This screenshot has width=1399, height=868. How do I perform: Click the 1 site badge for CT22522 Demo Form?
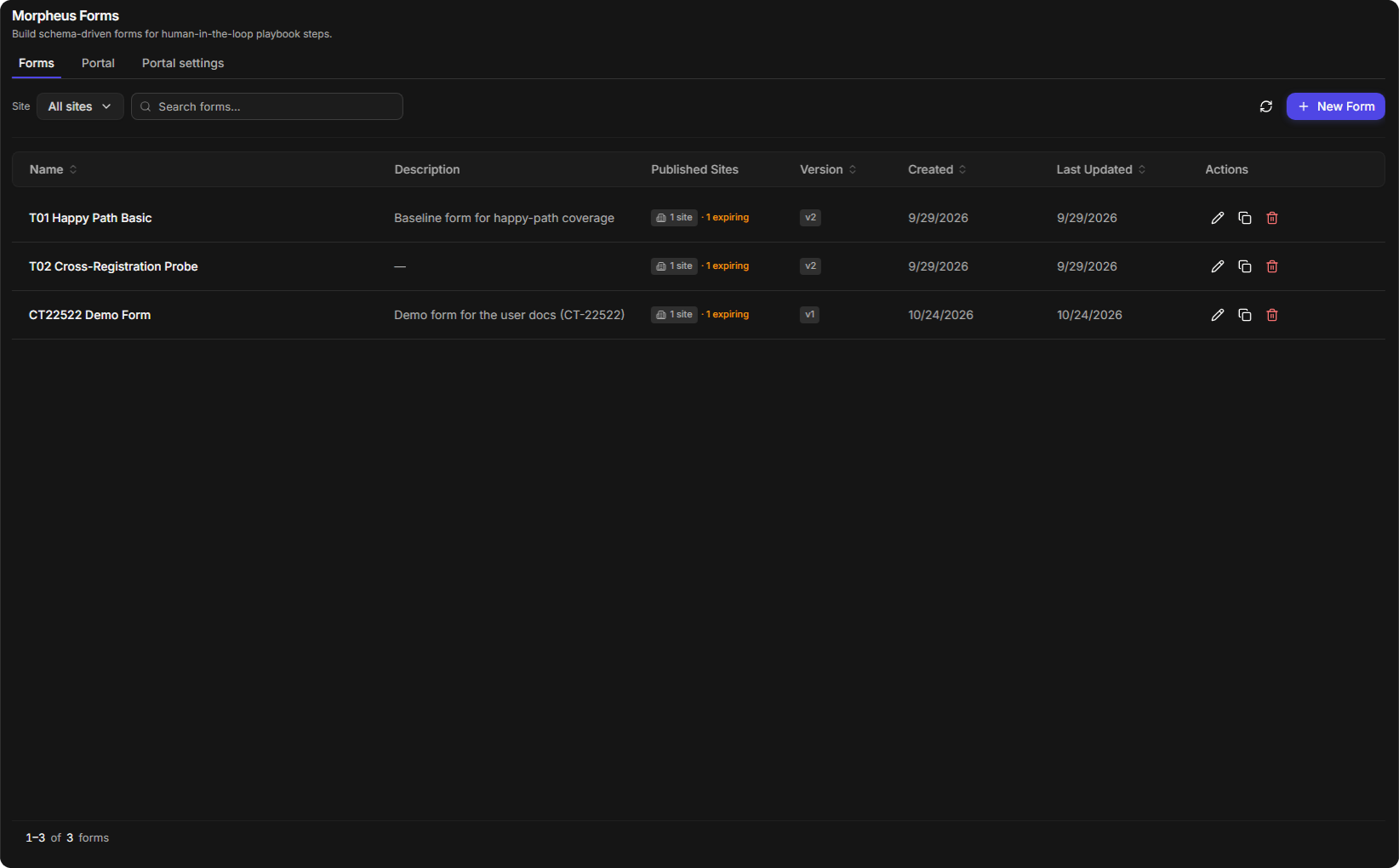tap(674, 315)
